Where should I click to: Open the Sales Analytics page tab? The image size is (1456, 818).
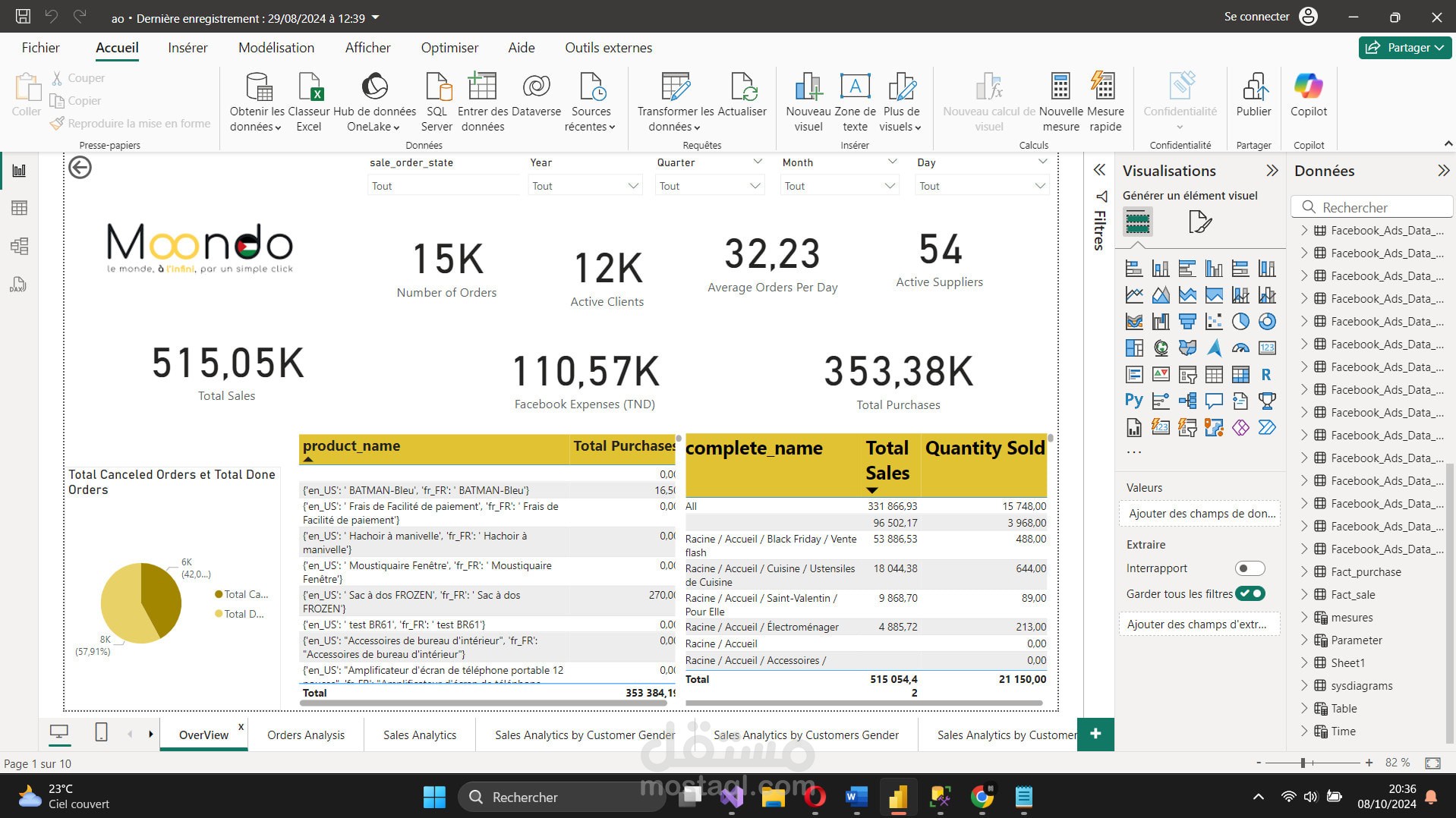(420, 735)
